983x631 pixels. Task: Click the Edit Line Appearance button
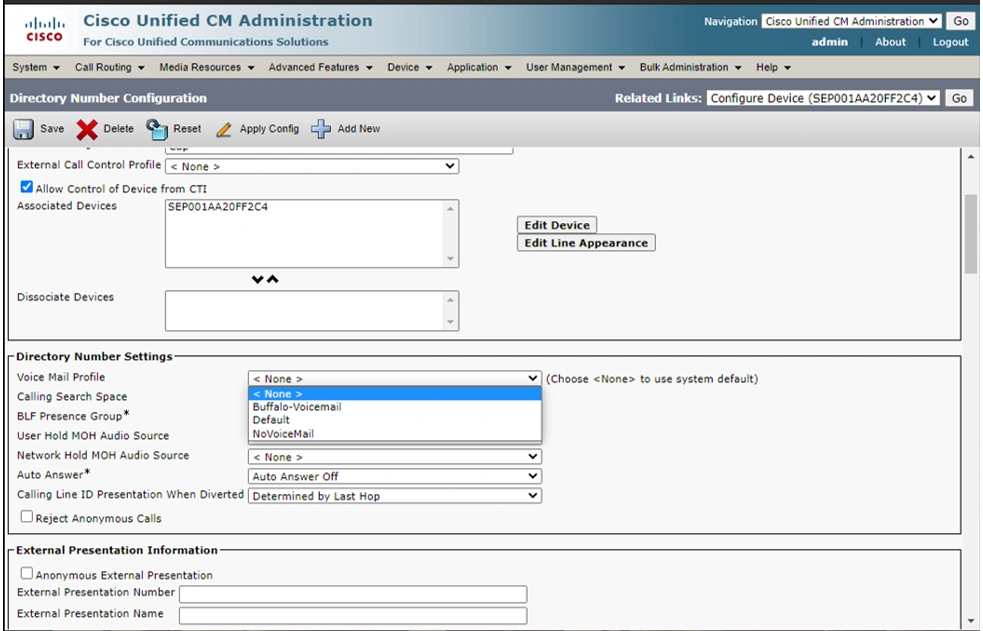click(586, 243)
